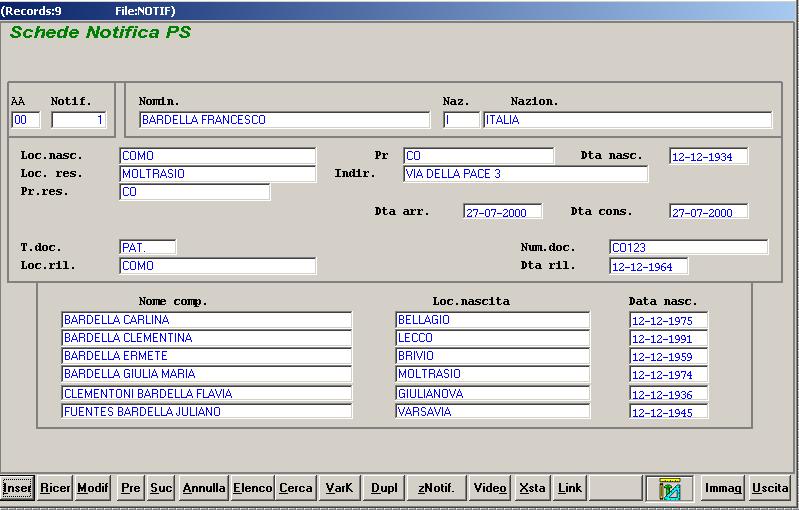
Task: Click the zNotif. button
Action: (436, 488)
